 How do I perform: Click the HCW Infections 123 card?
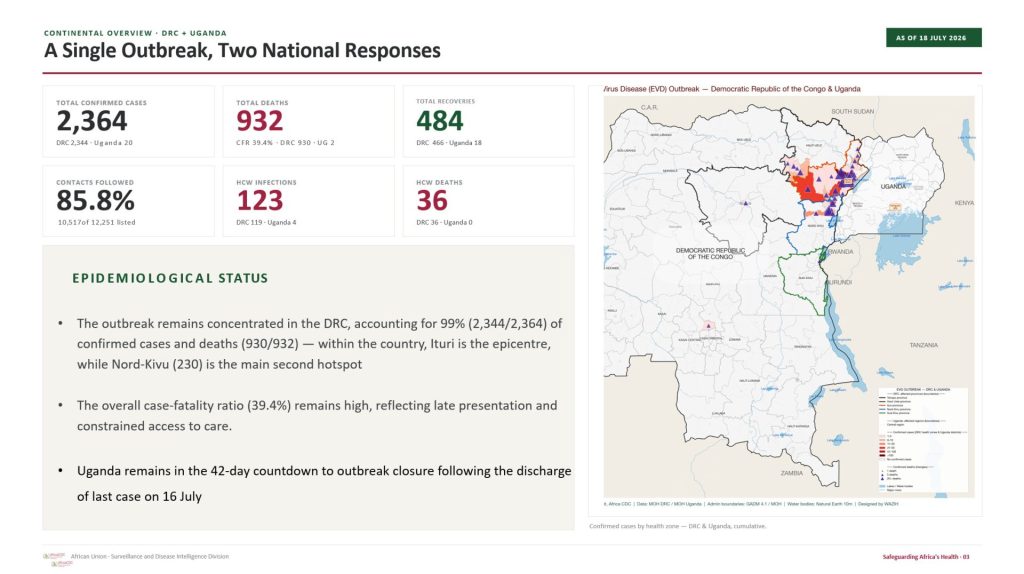(x=308, y=201)
